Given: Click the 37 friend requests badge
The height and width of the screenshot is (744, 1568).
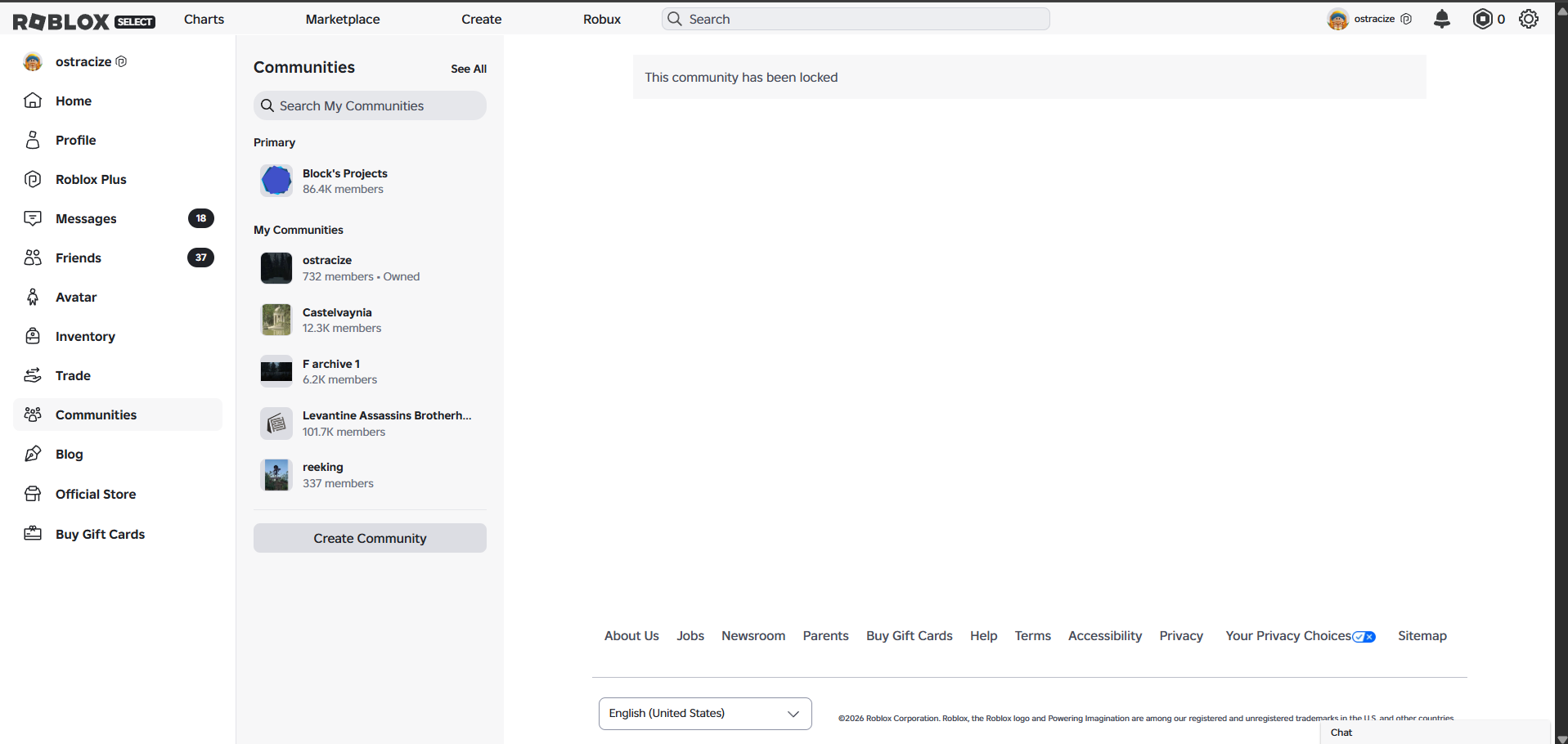Looking at the screenshot, I should pos(201,258).
